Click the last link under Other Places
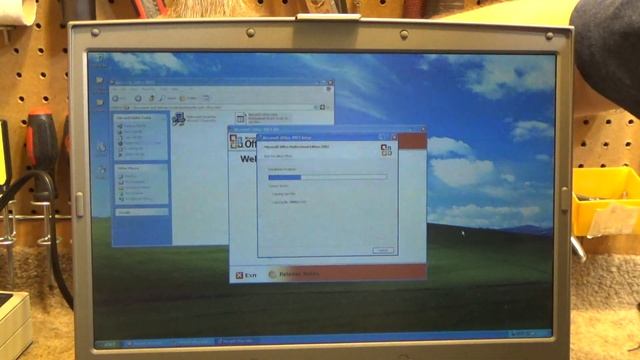This screenshot has width=640, height=360. (135, 199)
